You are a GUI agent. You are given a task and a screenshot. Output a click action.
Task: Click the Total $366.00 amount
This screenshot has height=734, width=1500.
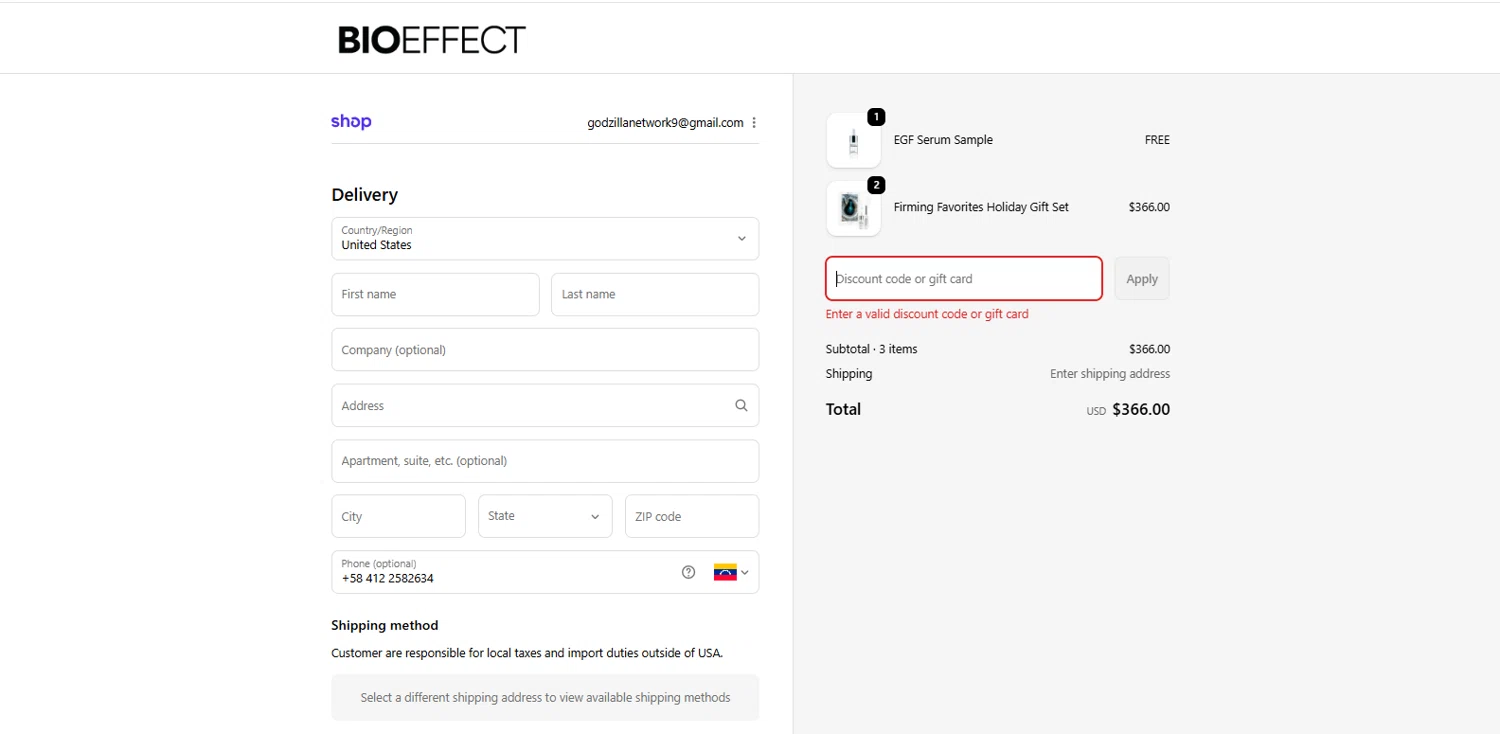point(1141,409)
